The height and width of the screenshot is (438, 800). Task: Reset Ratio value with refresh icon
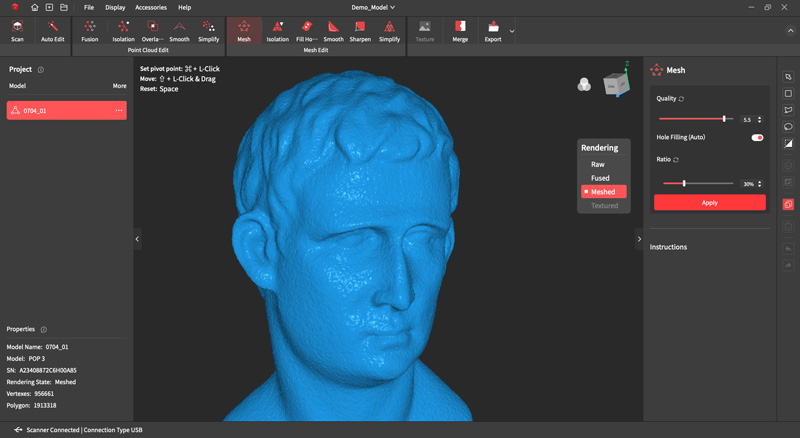[x=676, y=160]
